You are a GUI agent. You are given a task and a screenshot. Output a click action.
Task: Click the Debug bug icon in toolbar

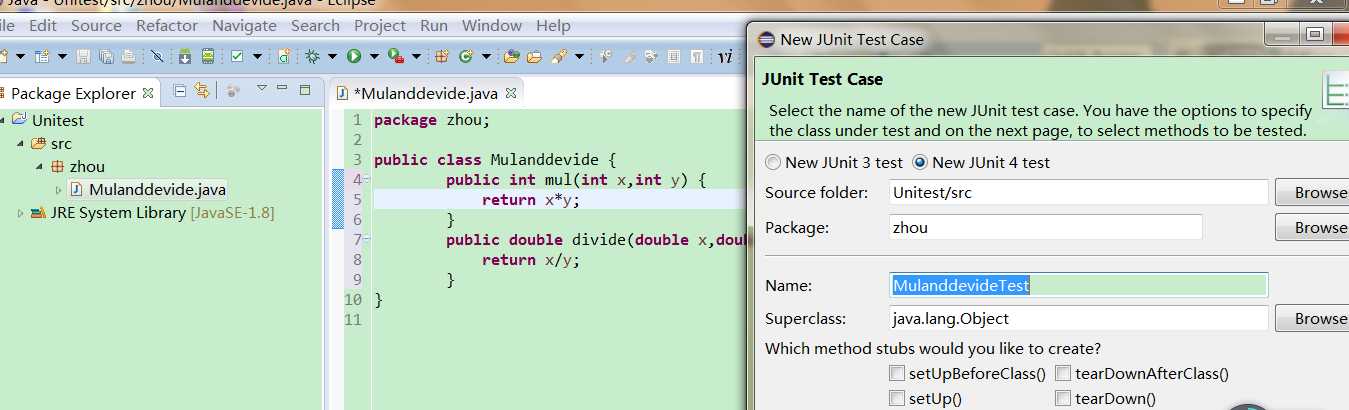(313, 57)
